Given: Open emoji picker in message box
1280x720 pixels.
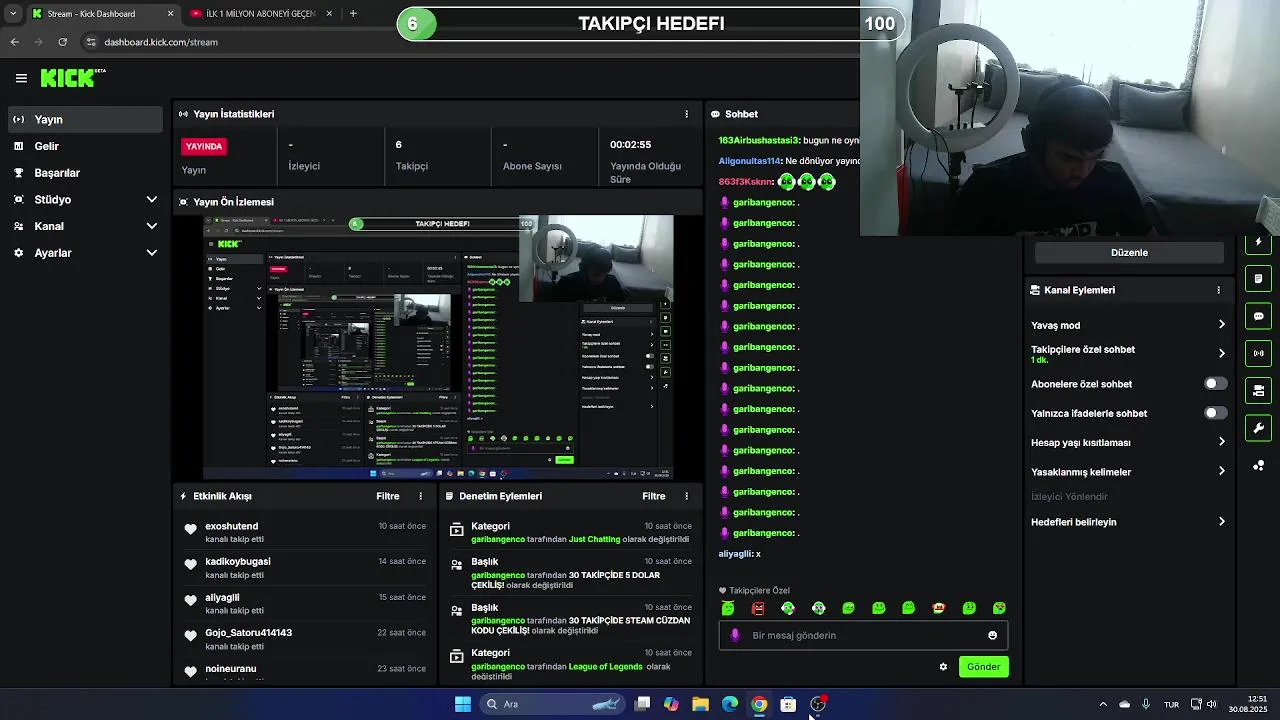Looking at the screenshot, I should coord(992,635).
